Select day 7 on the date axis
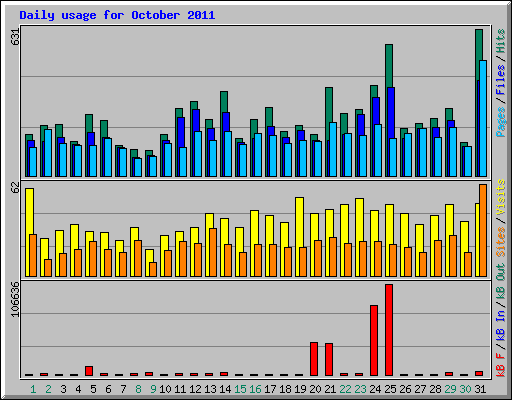Screen dimensions: 512x400 (x=123, y=389)
